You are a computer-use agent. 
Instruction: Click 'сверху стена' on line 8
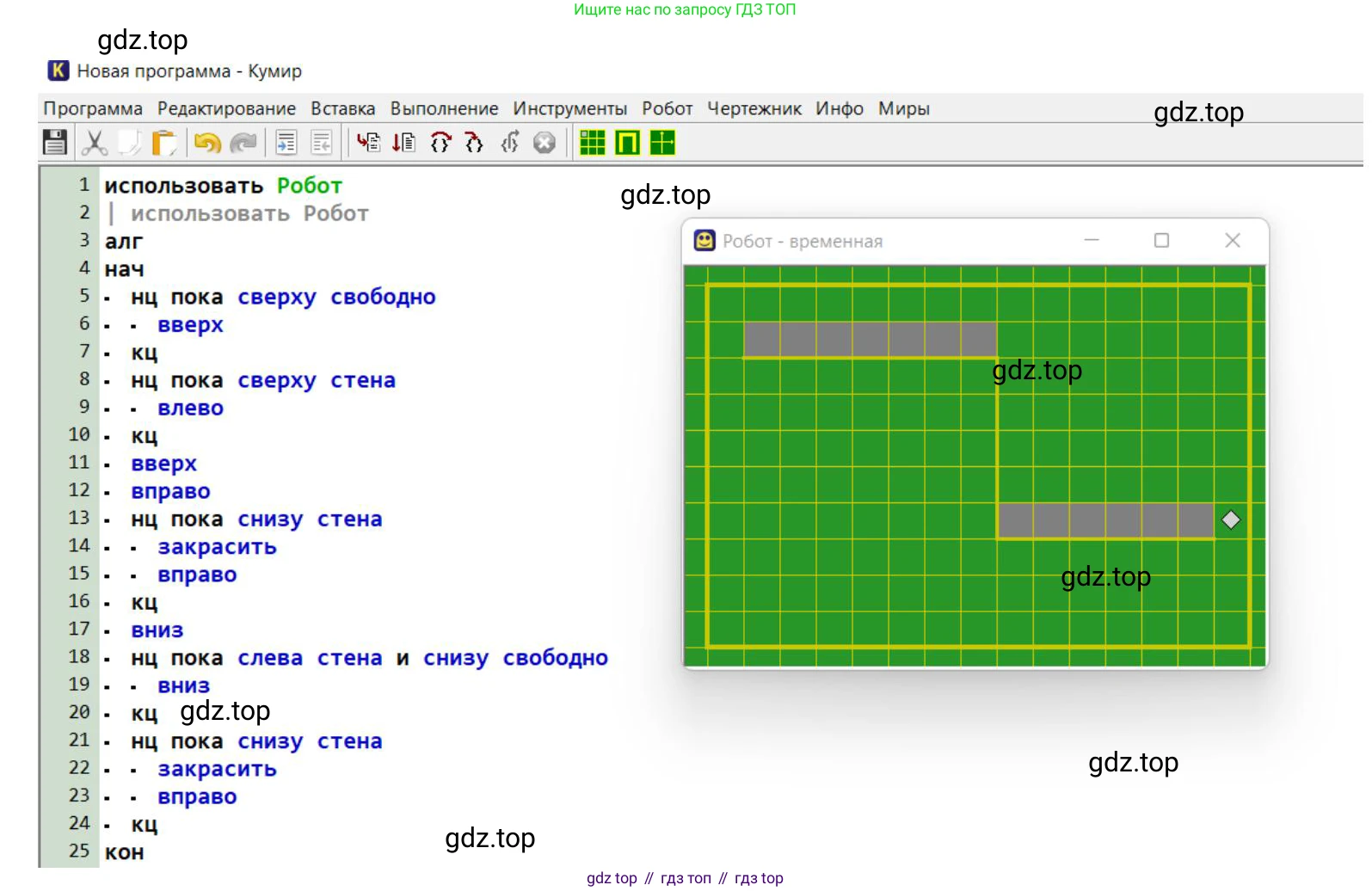(x=317, y=380)
